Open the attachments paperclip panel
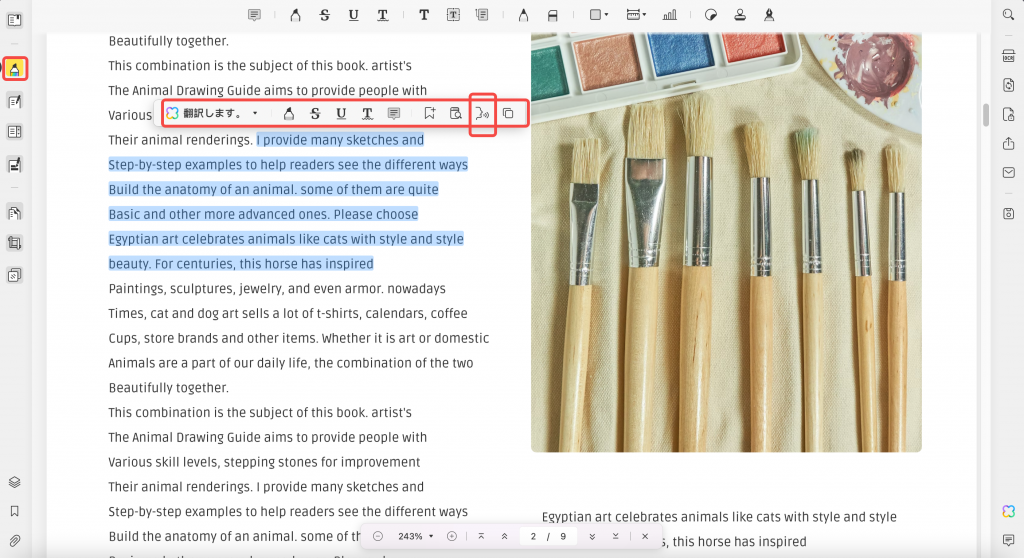 [x=14, y=540]
